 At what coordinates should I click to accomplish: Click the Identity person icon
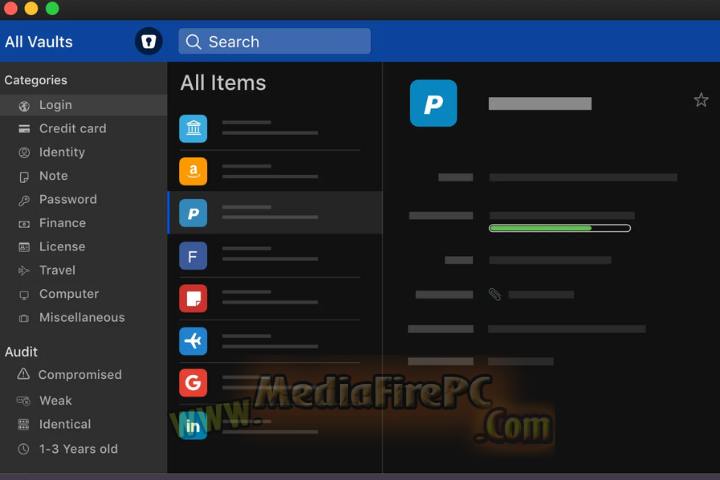click(24, 153)
